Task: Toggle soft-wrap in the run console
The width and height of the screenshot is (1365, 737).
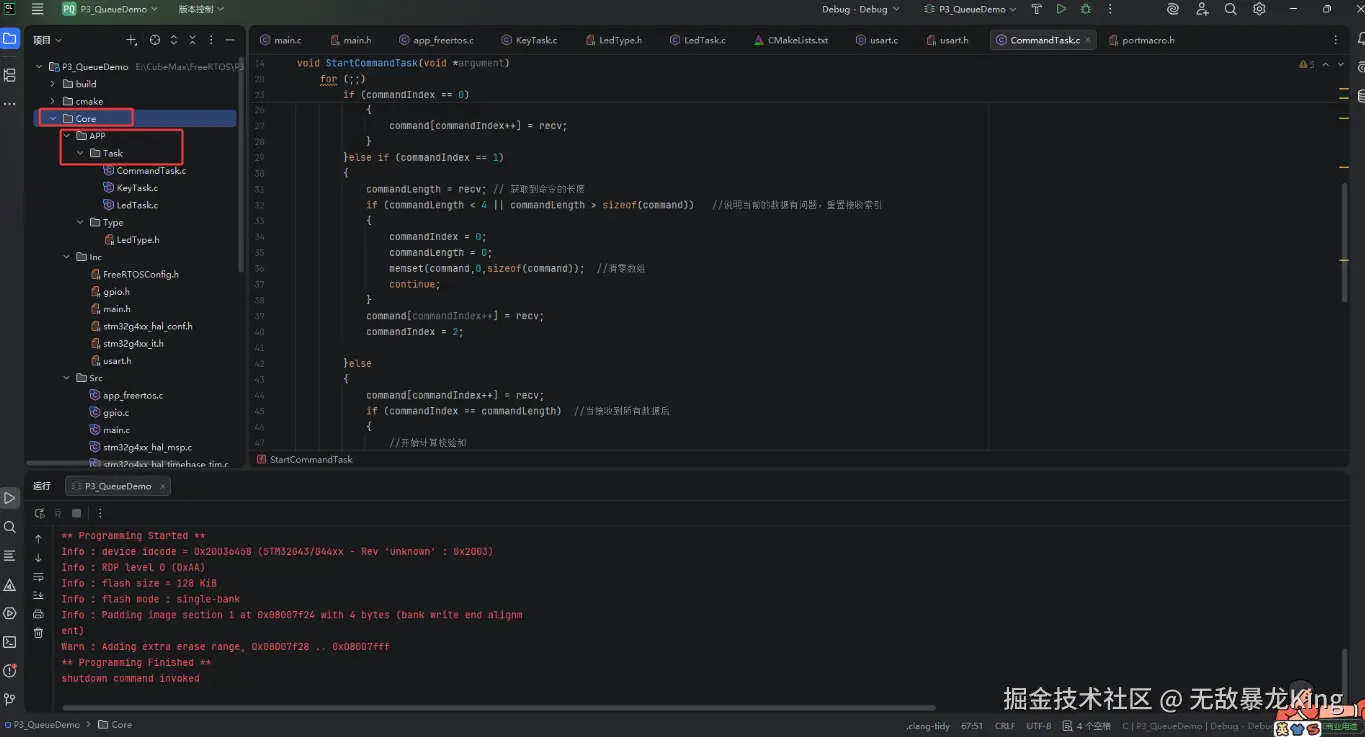Action: click(38, 577)
